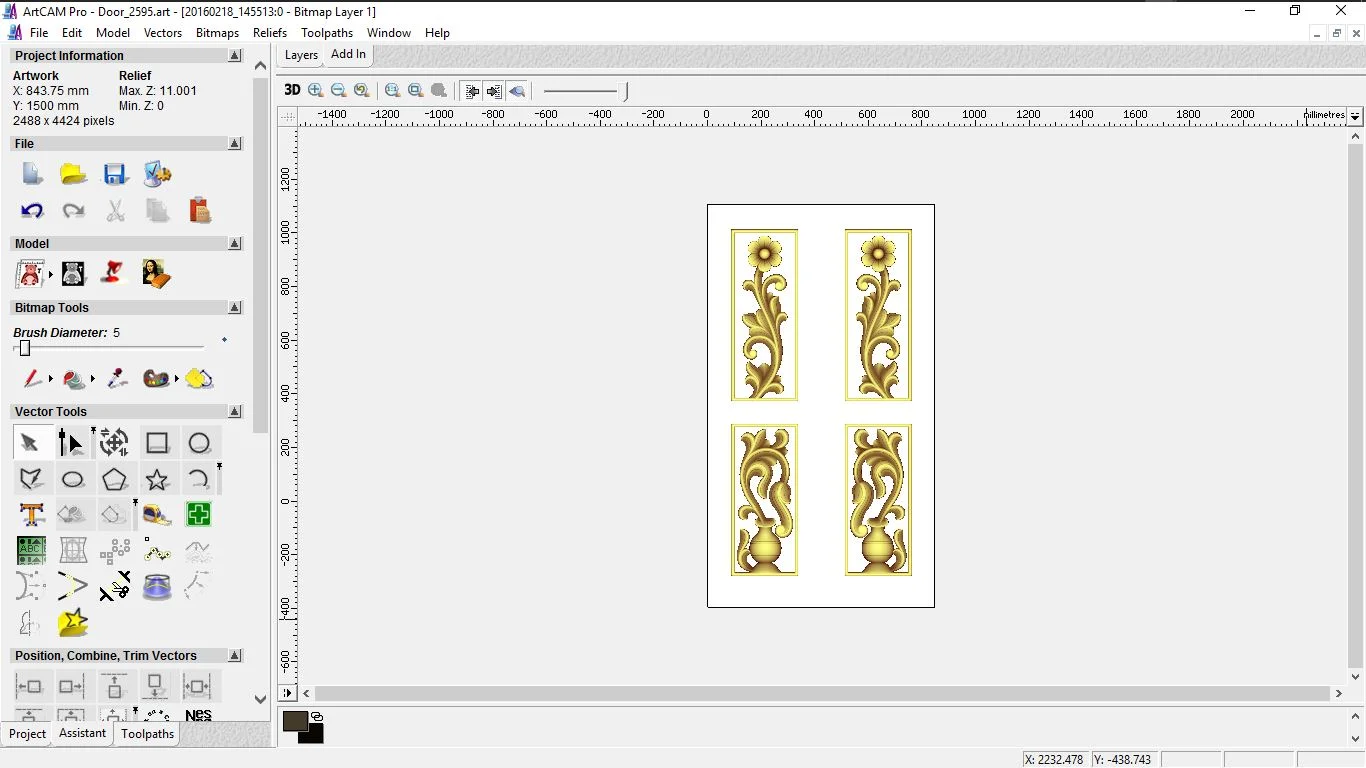Screen dimensions: 1366x768
Task: Click the Save file icon
Action: click(x=115, y=175)
